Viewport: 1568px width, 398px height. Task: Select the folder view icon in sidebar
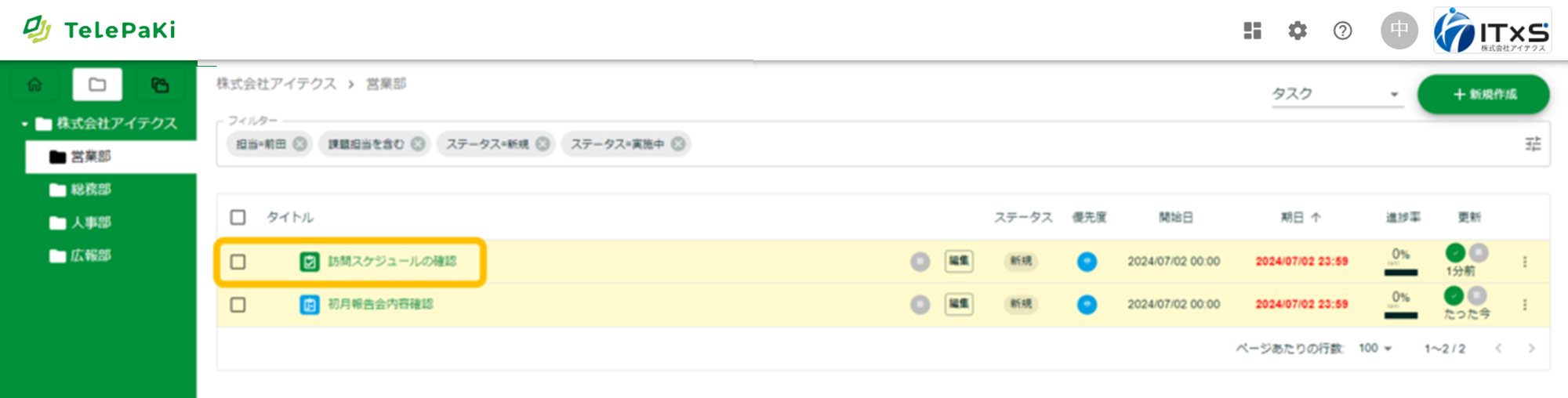click(x=97, y=85)
